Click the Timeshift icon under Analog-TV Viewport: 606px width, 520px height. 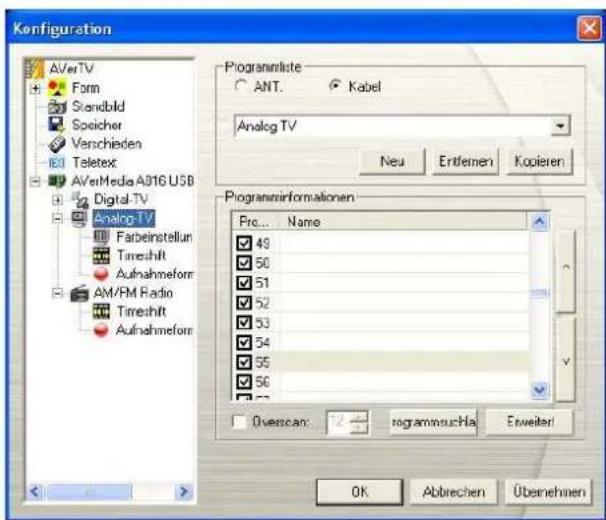coord(102,256)
